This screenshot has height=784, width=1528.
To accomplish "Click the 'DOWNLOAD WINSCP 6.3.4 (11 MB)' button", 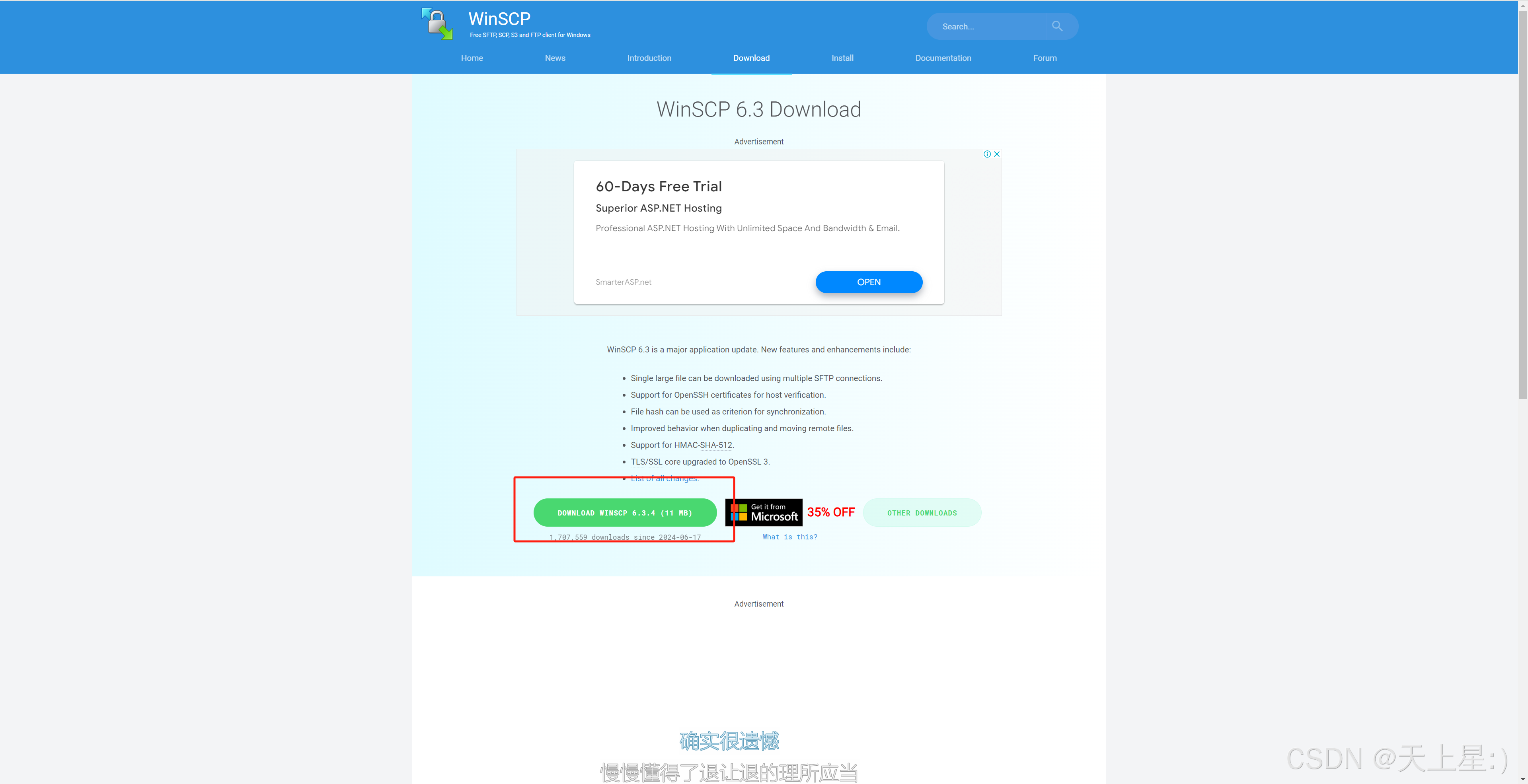I will coord(624,511).
